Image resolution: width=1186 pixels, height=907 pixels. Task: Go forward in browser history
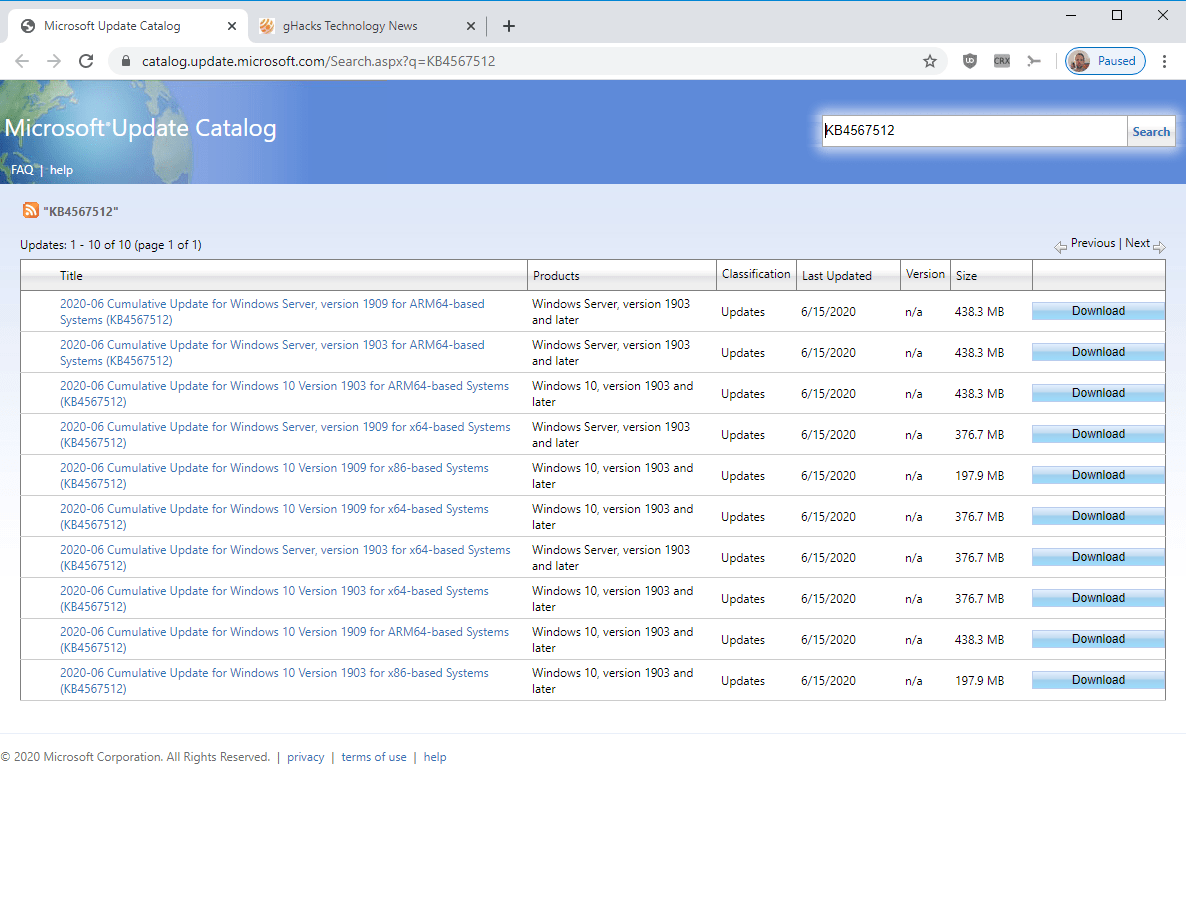(x=54, y=61)
